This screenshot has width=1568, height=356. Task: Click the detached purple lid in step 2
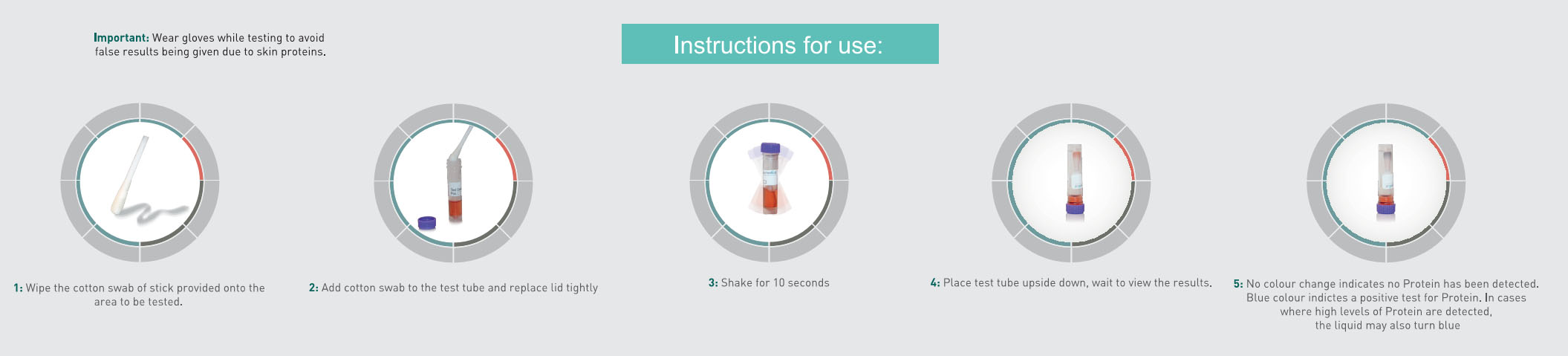point(426,222)
